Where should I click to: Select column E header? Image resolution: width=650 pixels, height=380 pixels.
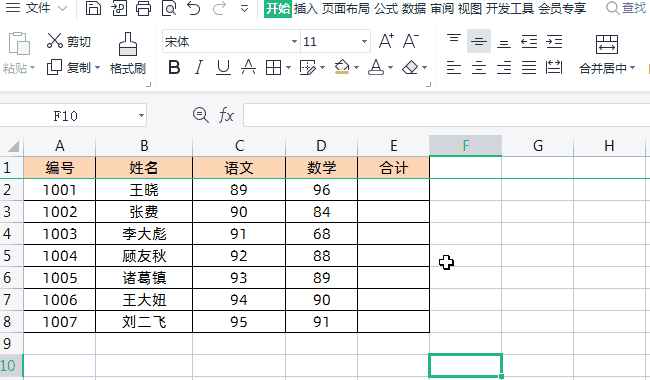393,145
